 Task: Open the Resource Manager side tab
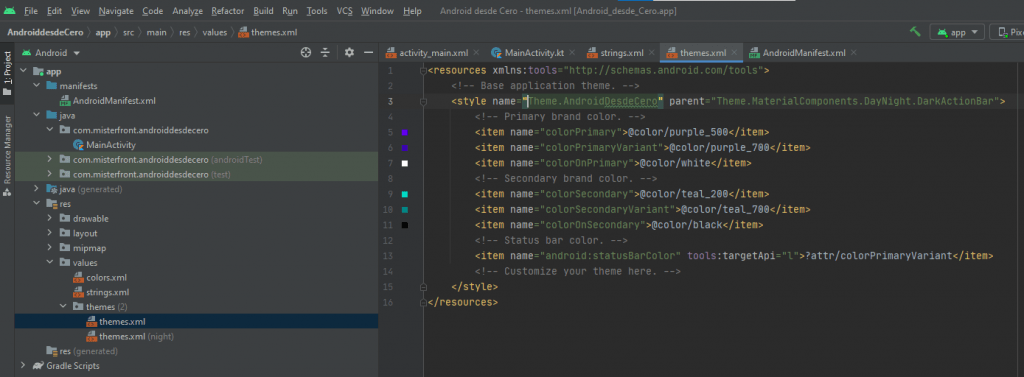click(7, 156)
